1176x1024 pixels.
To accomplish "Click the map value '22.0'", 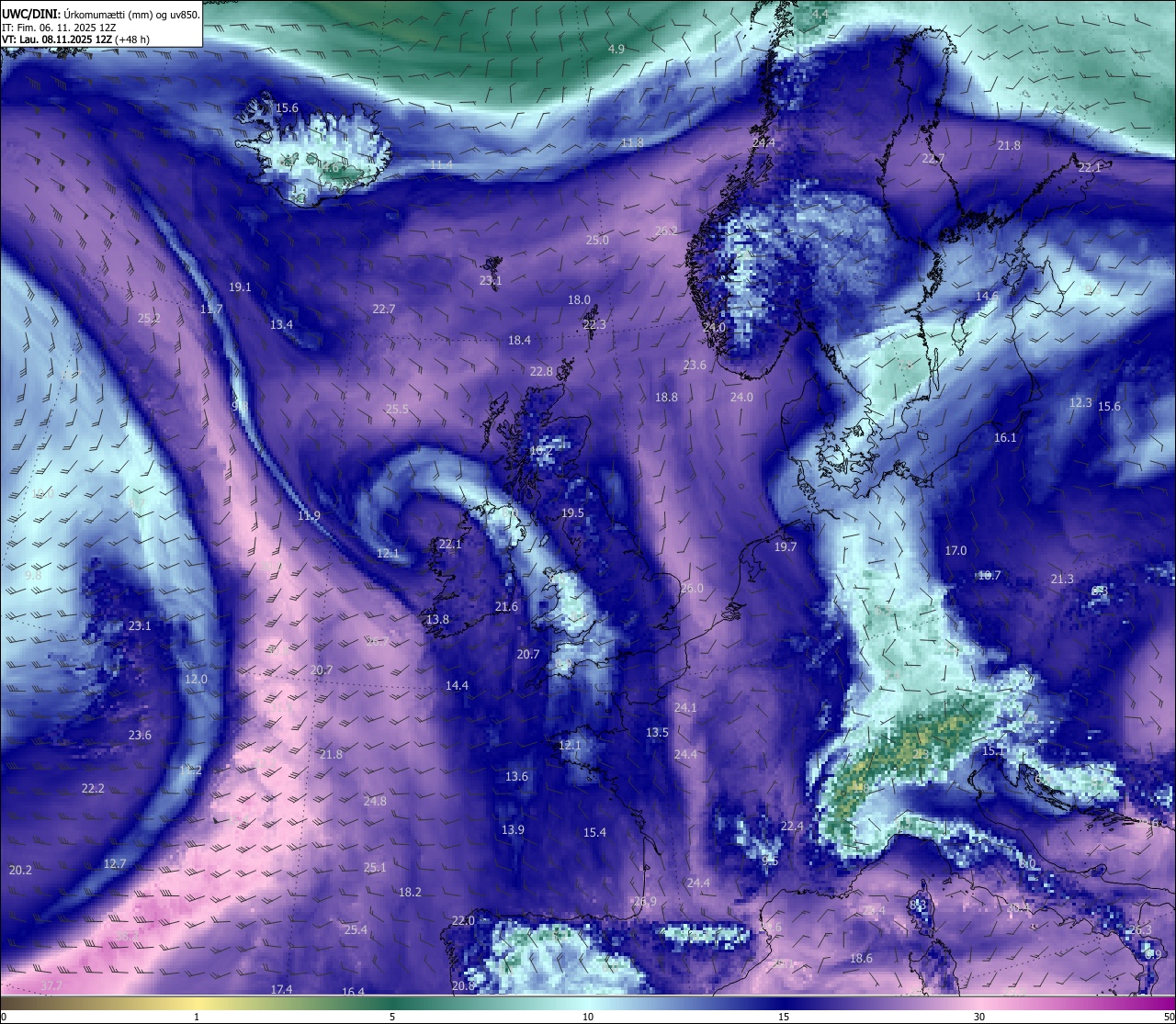I will click(463, 920).
